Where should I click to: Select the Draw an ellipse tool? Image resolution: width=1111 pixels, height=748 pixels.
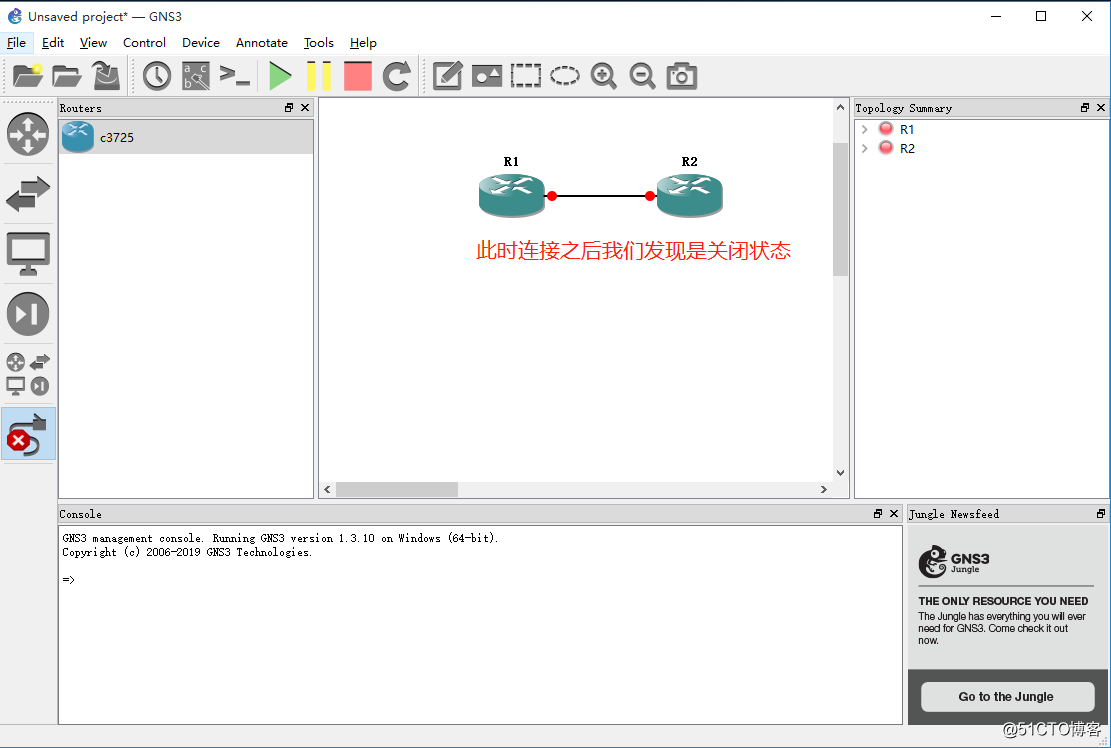tap(565, 76)
